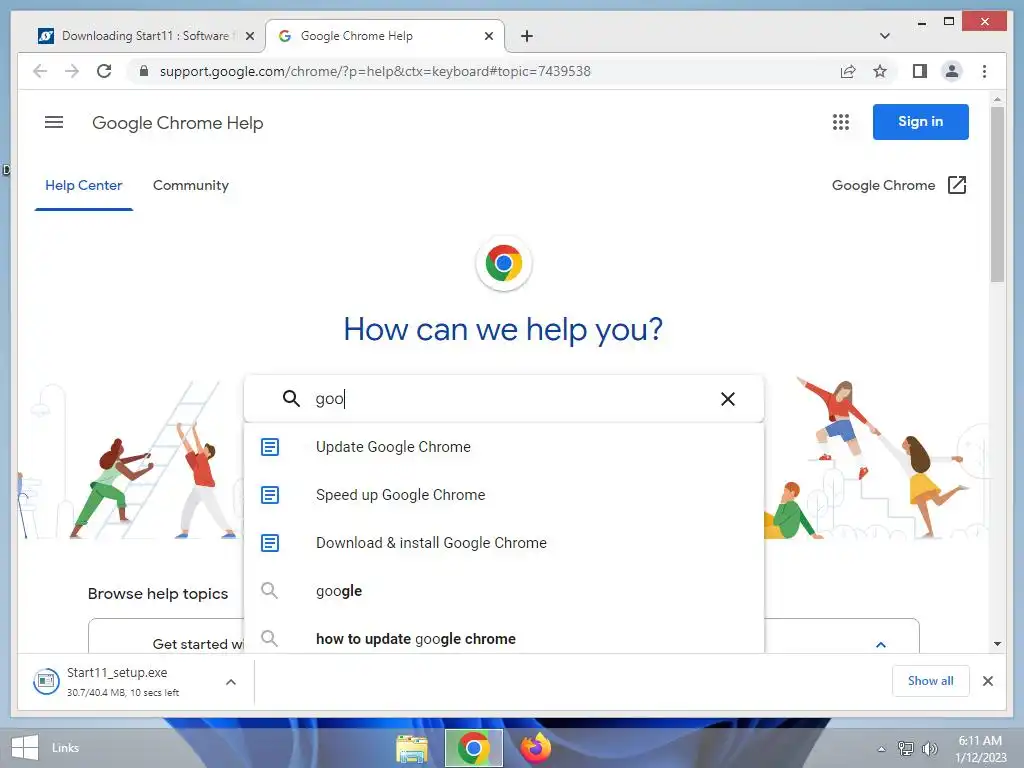This screenshot has width=1024, height=768.
Task: Click the address bar URL
Action: tap(375, 71)
